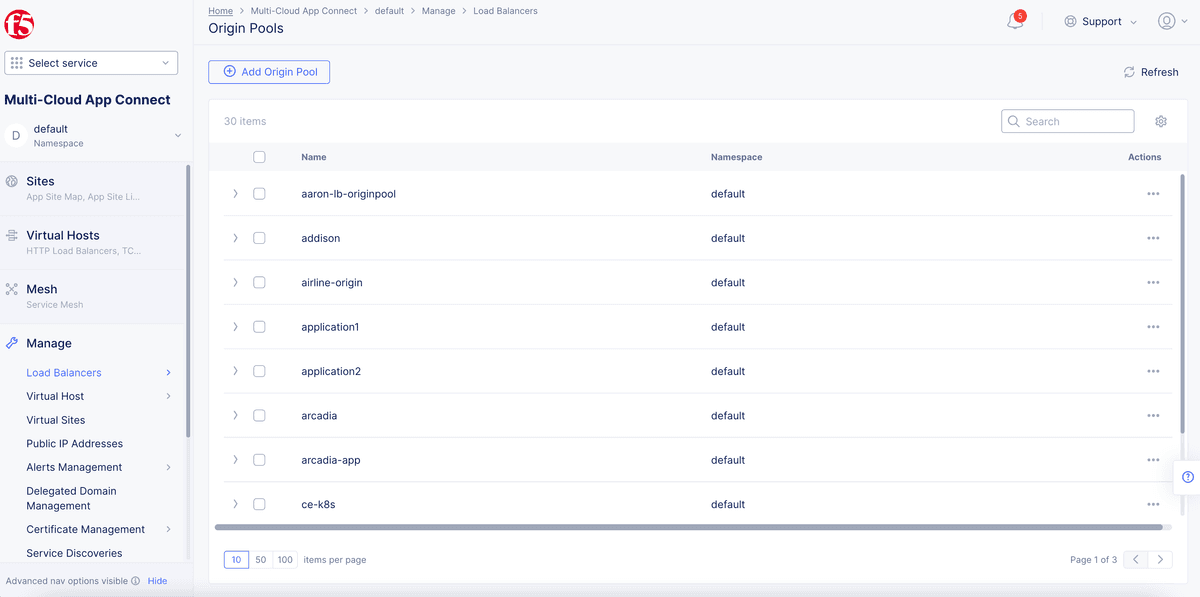Open the Home breadcrumb link
Image resolution: width=1200 pixels, height=597 pixels.
[220, 10]
